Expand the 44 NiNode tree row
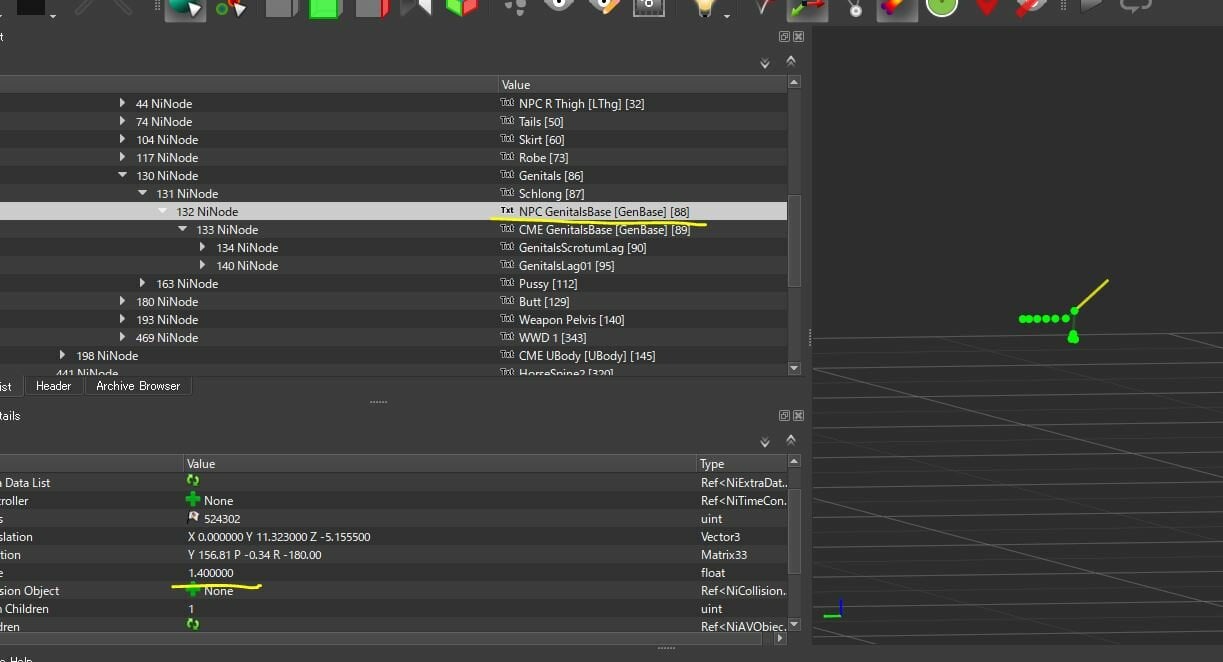This screenshot has height=662, width=1223. pos(123,103)
